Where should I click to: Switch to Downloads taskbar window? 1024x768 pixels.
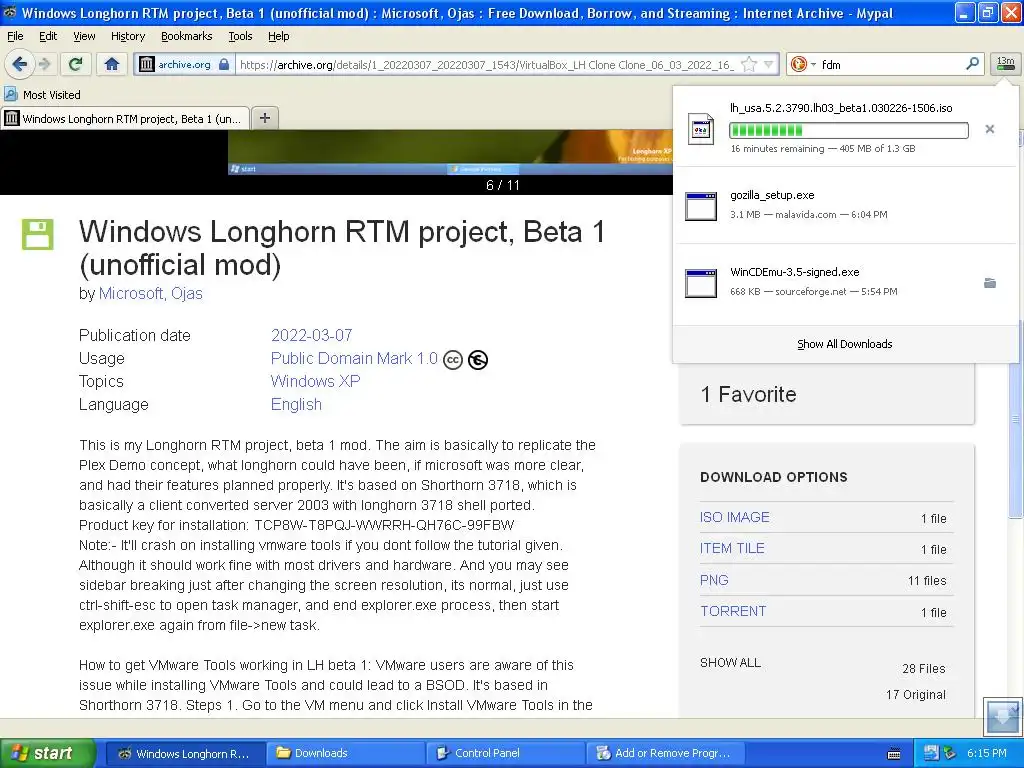pyautogui.click(x=344, y=753)
